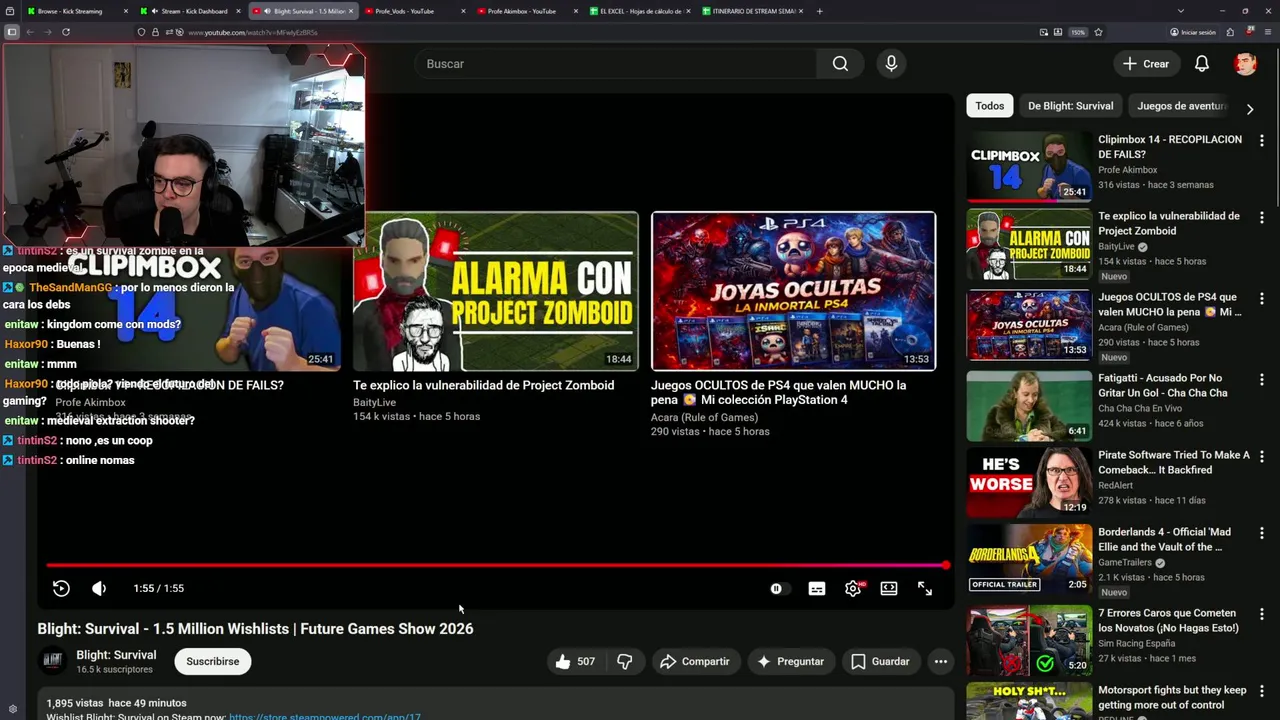This screenshot has width=1280, height=720.
Task: Open options for Project Zomboid sidebar video
Action: [1262, 217]
